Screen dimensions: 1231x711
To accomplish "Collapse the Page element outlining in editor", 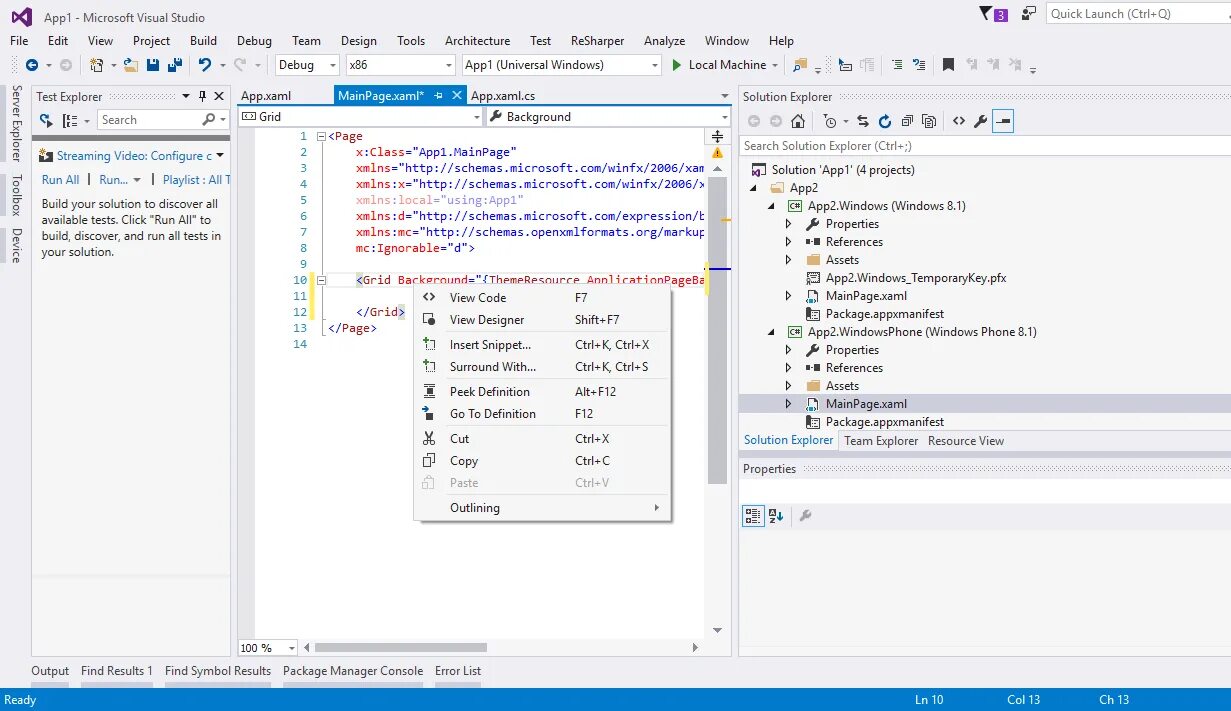I will pyautogui.click(x=321, y=136).
